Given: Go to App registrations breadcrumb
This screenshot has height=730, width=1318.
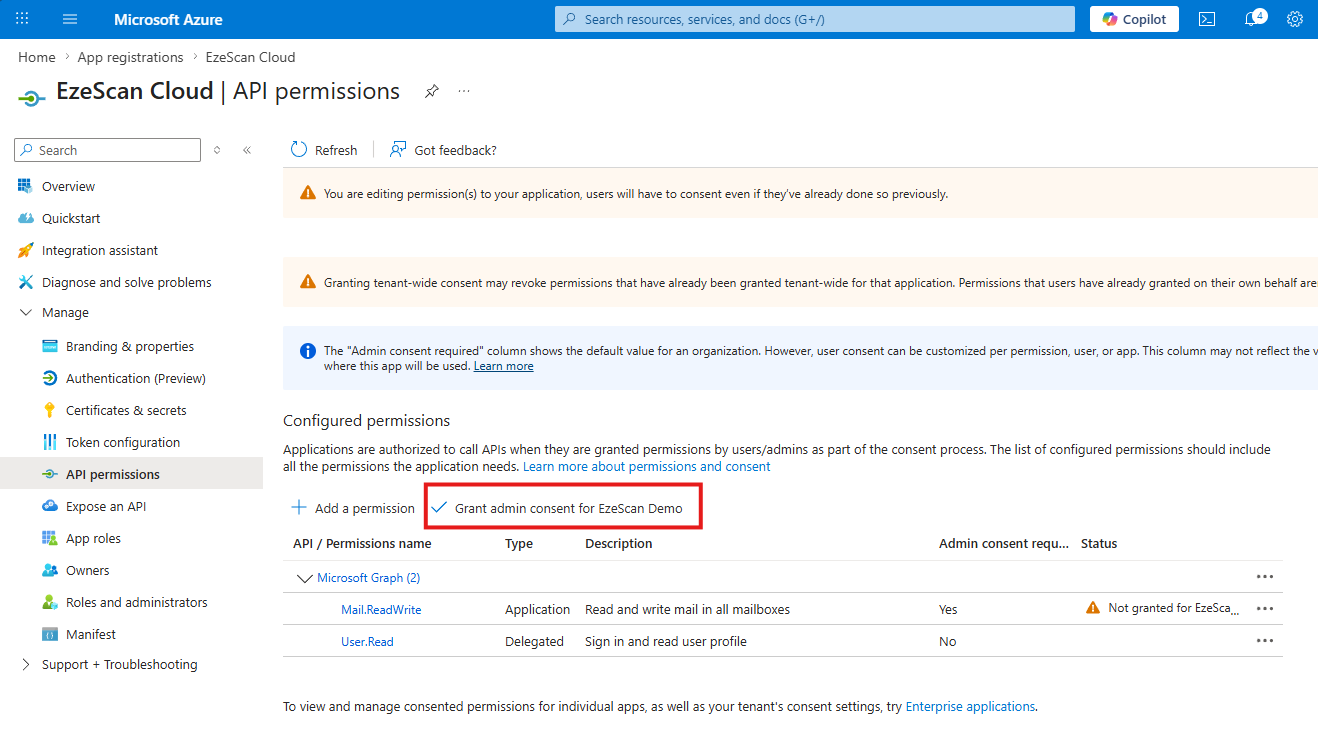Looking at the screenshot, I should [130, 57].
